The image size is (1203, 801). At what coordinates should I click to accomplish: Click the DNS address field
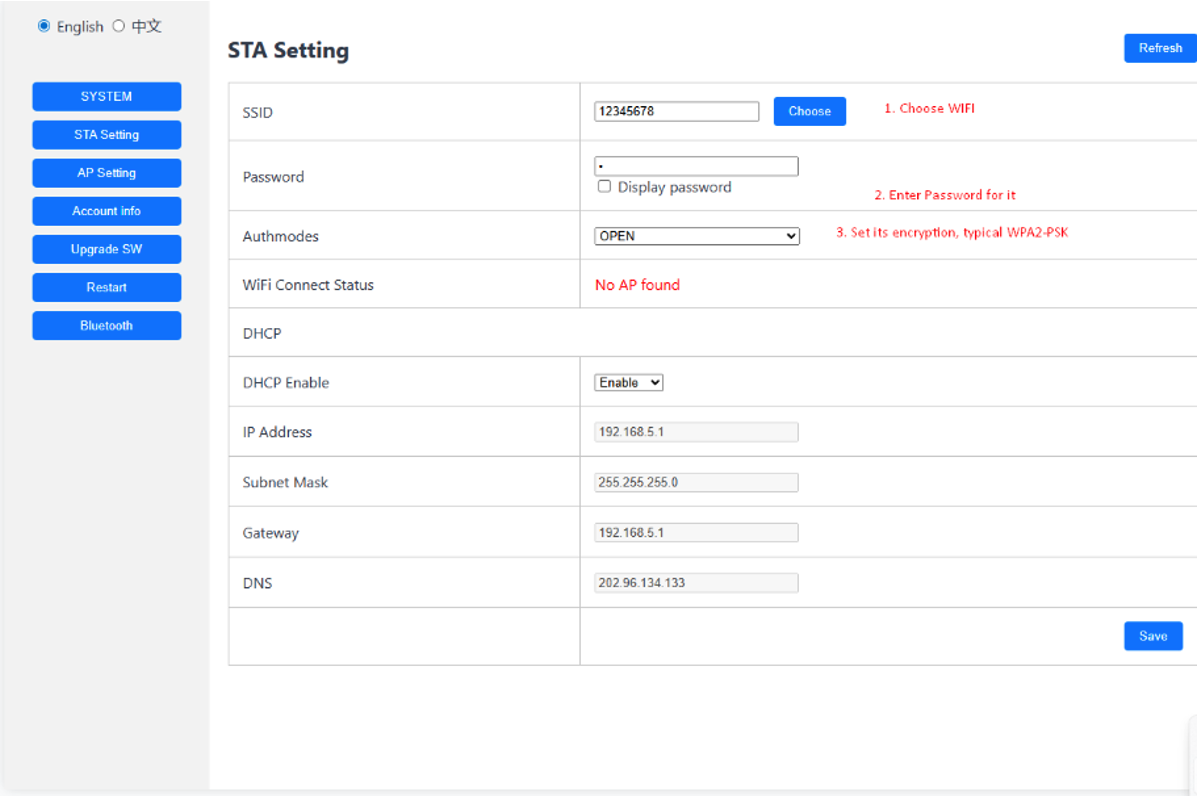coord(696,583)
